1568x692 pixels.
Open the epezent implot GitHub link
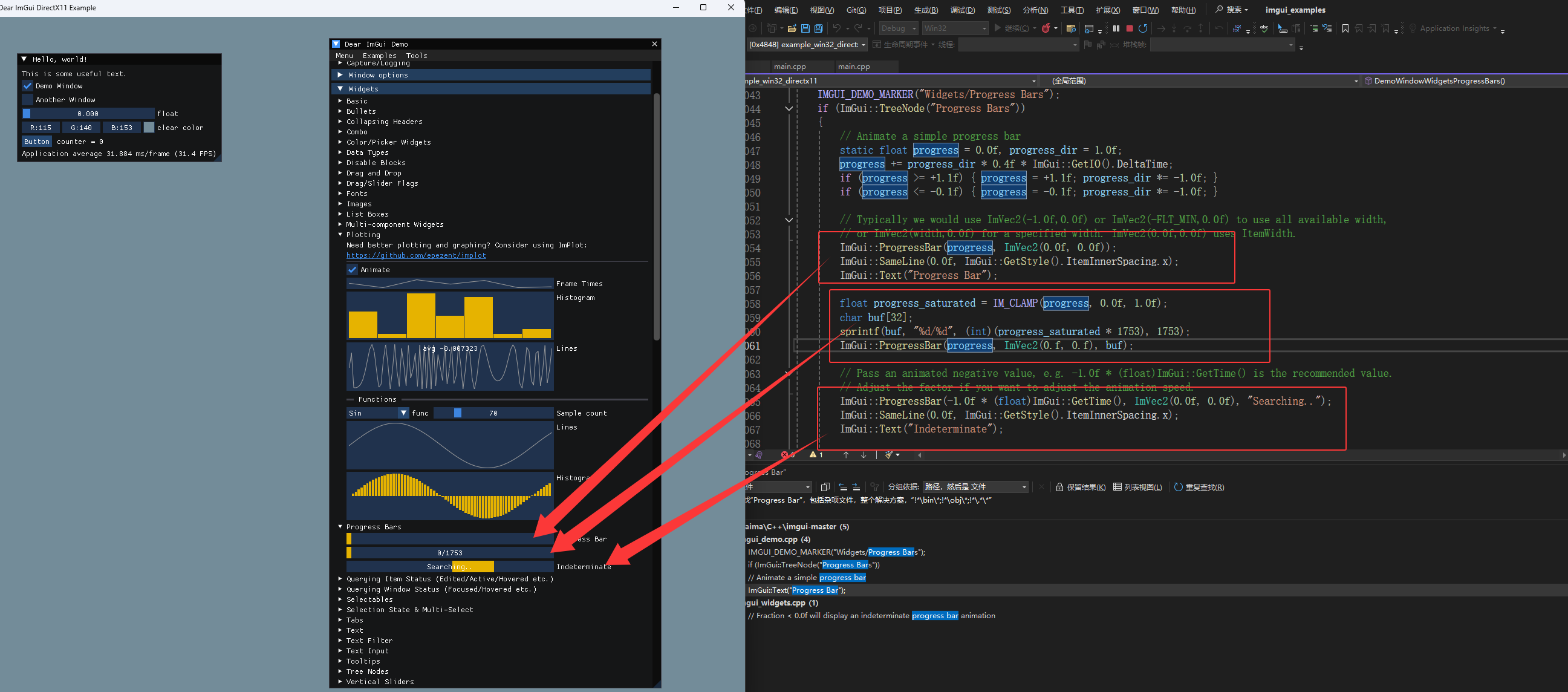(x=417, y=255)
